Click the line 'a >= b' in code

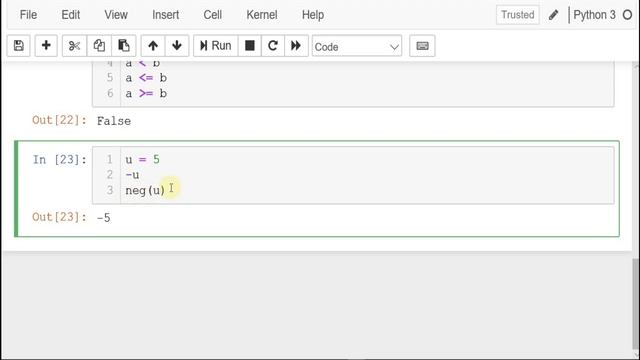146,93
